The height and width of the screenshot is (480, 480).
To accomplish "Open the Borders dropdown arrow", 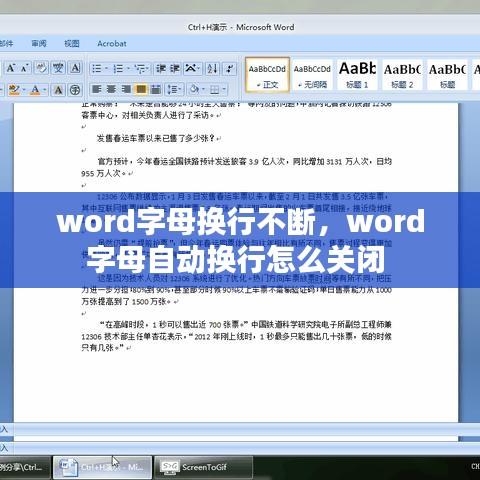I will pyautogui.click(x=224, y=89).
